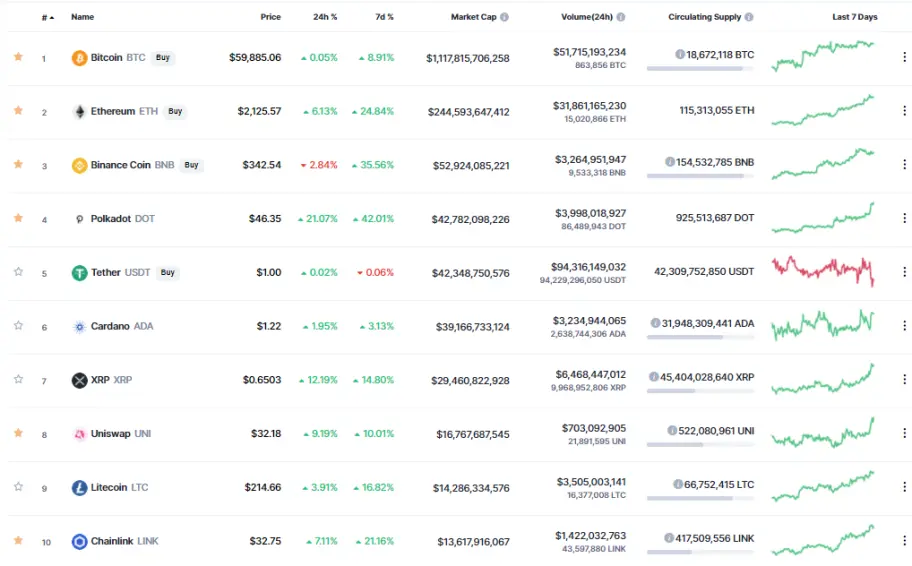Click the Chainlink logo icon
The height and width of the screenshot is (566, 912).
click(79, 542)
